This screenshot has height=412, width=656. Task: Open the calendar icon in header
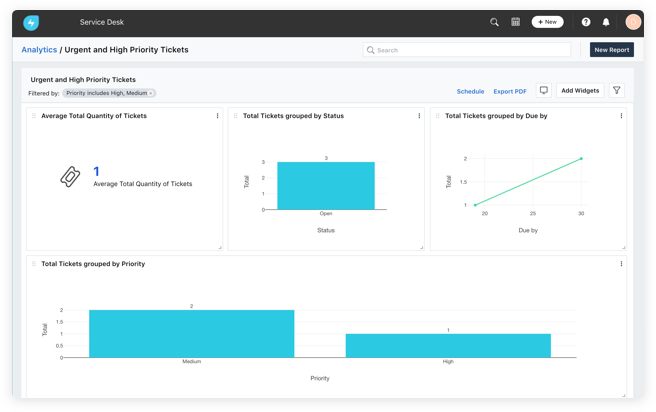coord(516,22)
